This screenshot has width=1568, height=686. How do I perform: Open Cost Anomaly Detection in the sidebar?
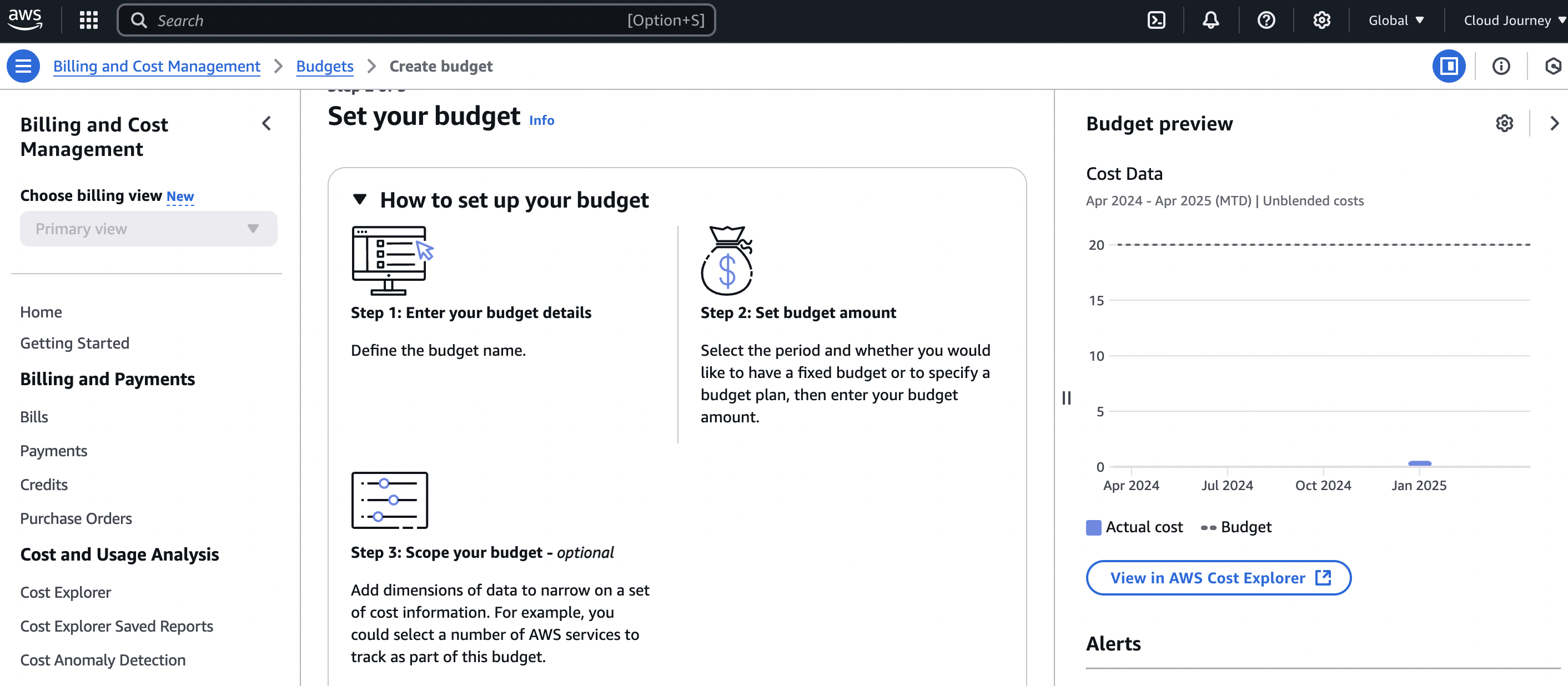pos(102,659)
